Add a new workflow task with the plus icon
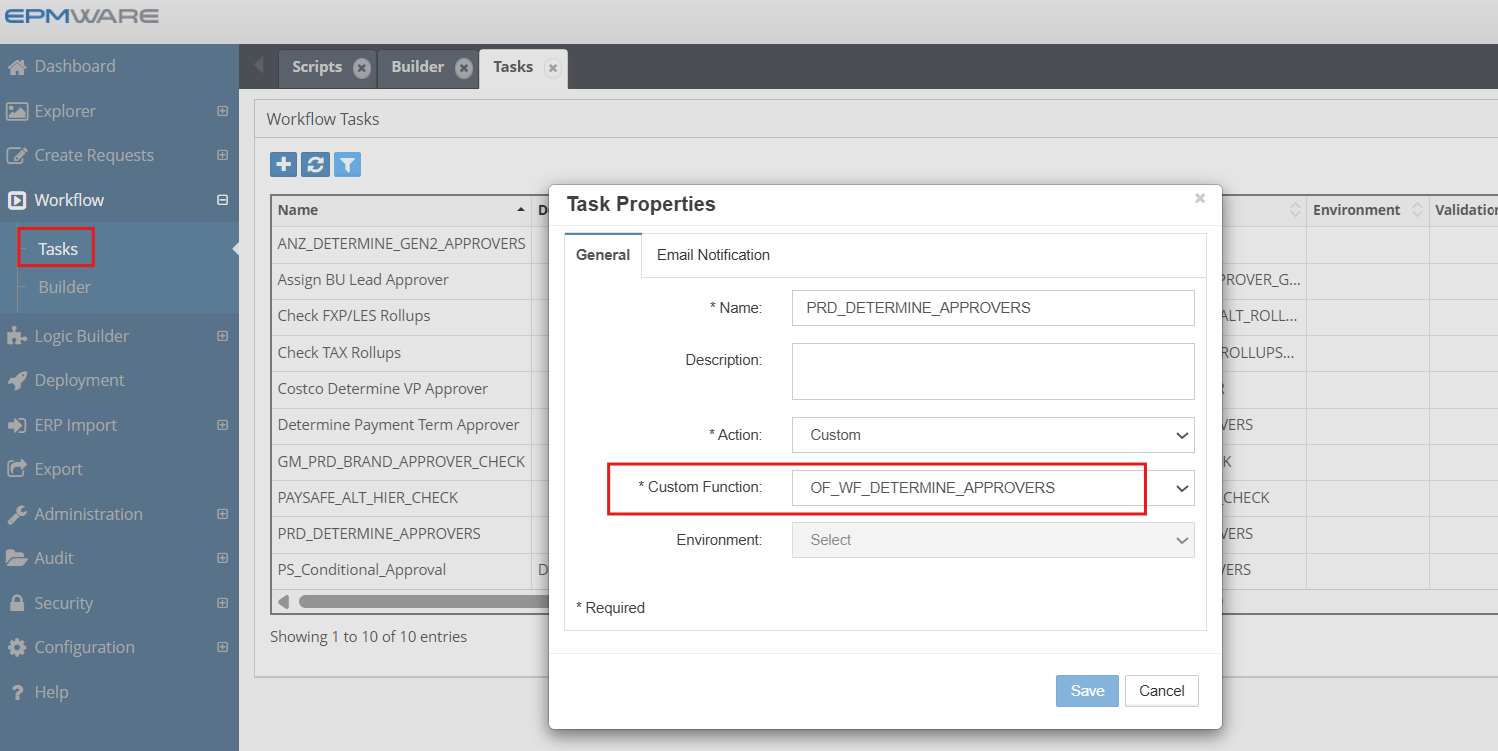 click(281, 163)
